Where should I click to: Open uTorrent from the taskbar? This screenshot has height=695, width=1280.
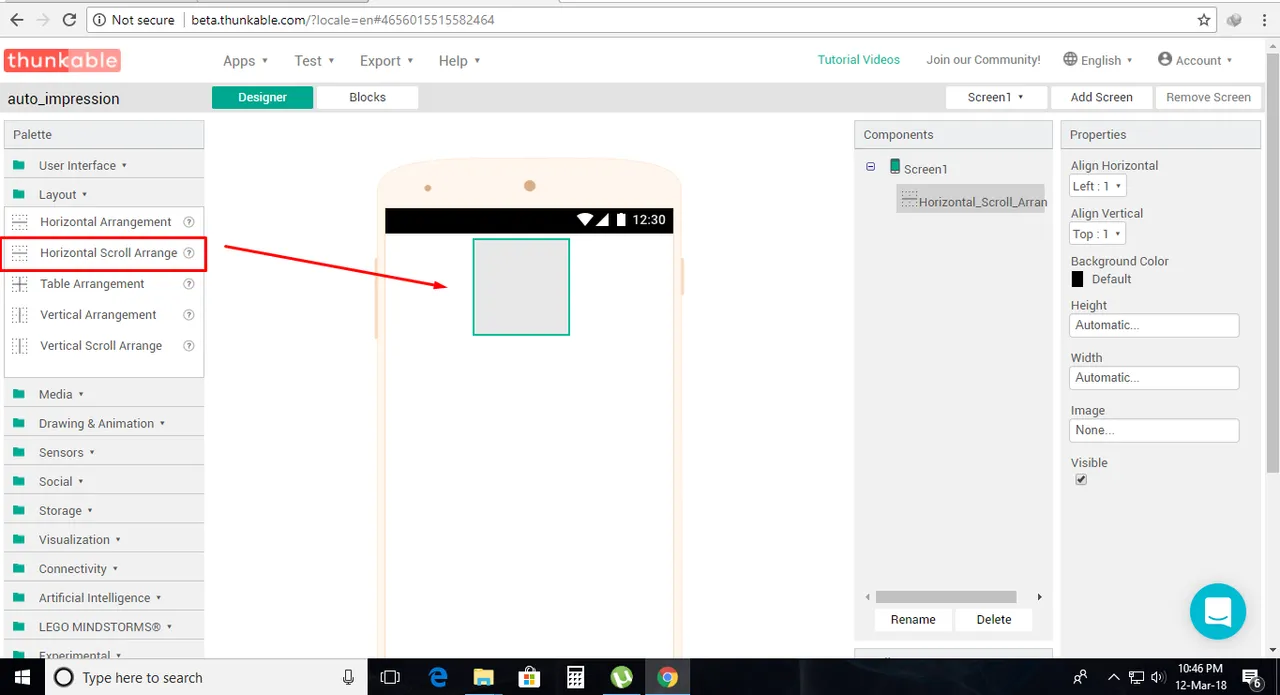tap(621, 677)
